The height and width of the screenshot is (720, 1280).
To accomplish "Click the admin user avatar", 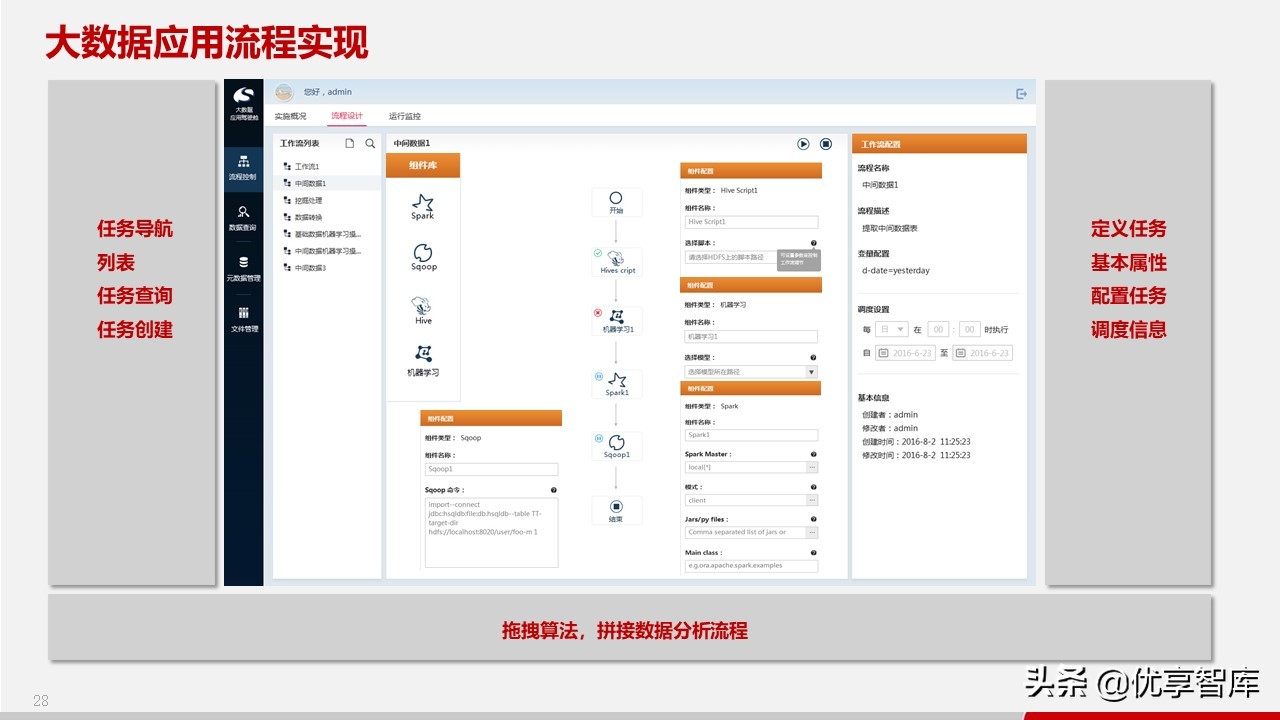I will tap(284, 92).
